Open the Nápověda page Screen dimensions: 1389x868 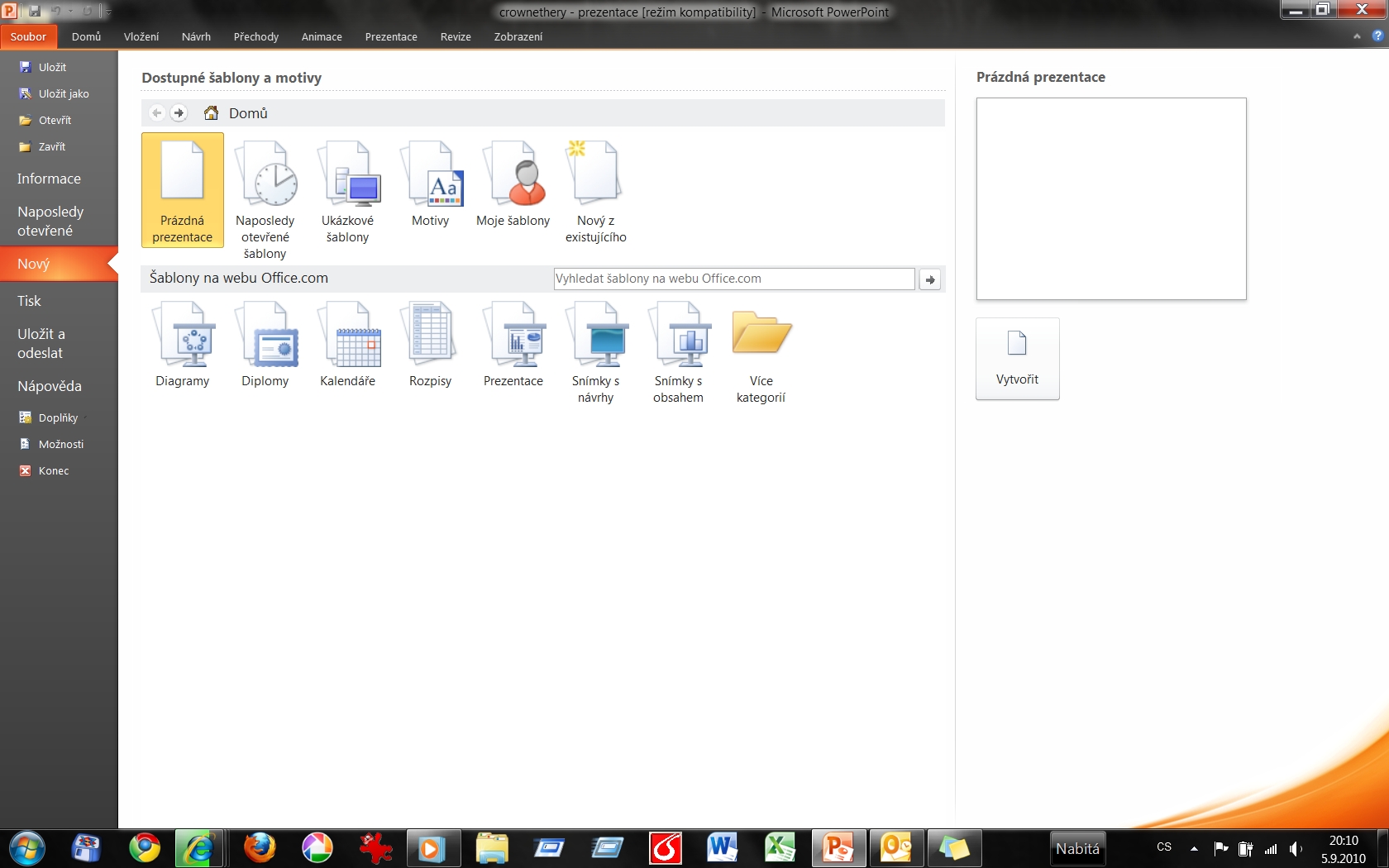pyautogui.click(x=59, y=386)
